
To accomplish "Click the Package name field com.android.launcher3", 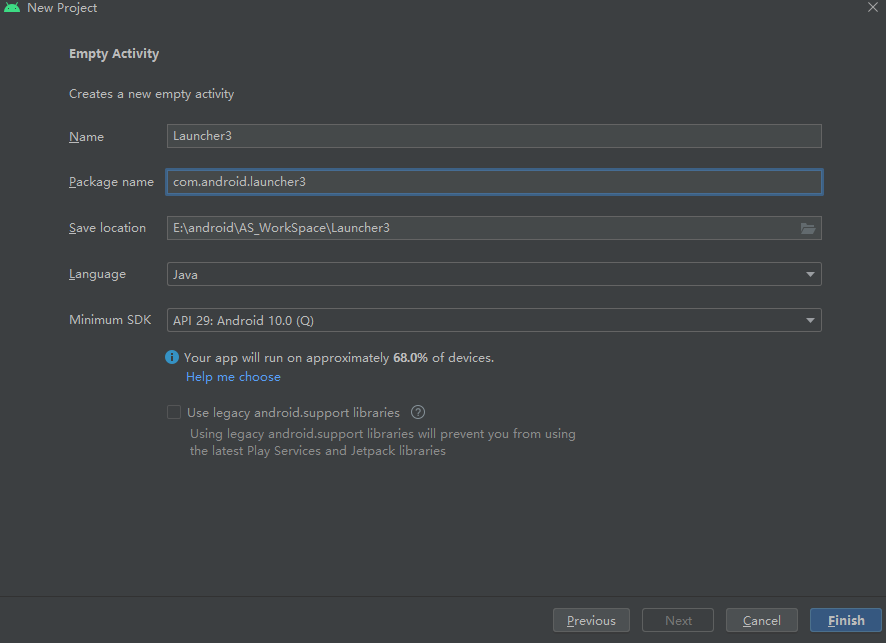I will click(494, 182).
